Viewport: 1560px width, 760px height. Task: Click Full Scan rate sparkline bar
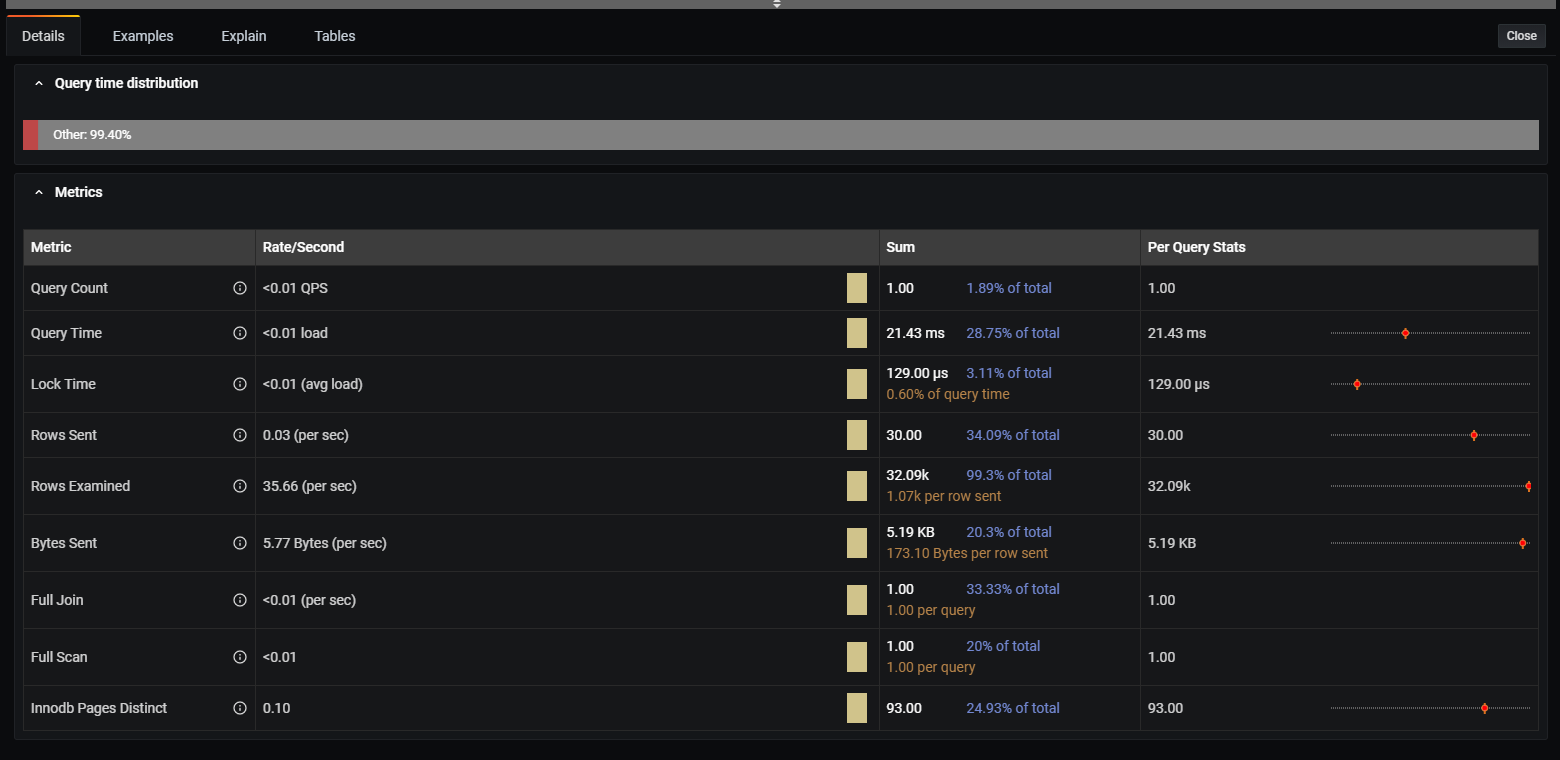coord(857,657)
